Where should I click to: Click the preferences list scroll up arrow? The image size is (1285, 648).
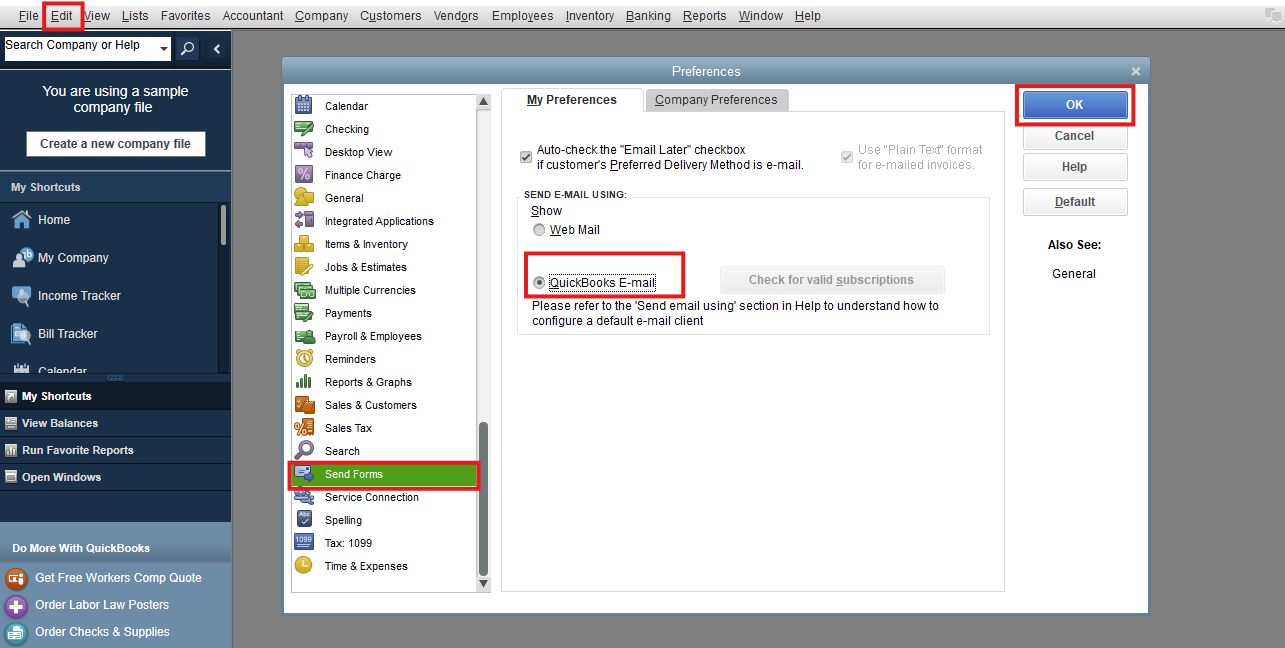(x=484, y=101)
